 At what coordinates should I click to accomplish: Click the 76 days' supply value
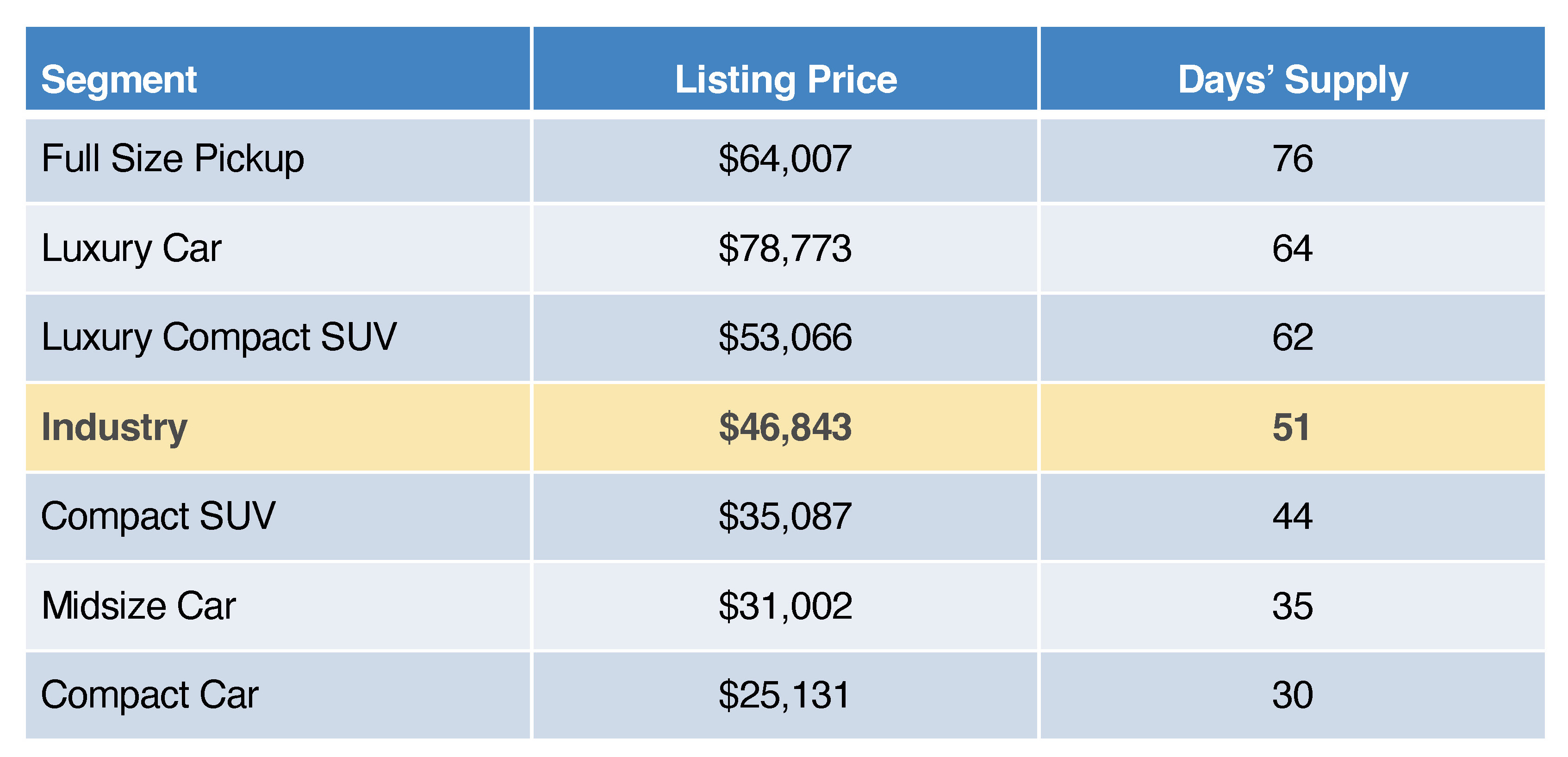[x=1292, y=159]
